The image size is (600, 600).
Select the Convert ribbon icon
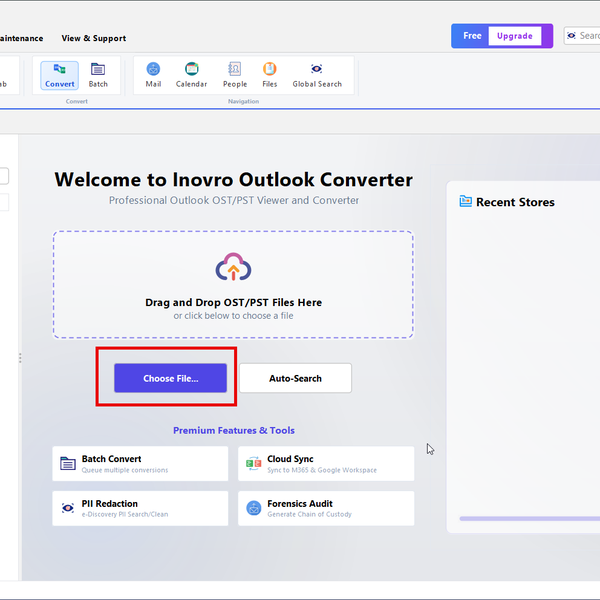pyautogui.click(x=59, y=75)
